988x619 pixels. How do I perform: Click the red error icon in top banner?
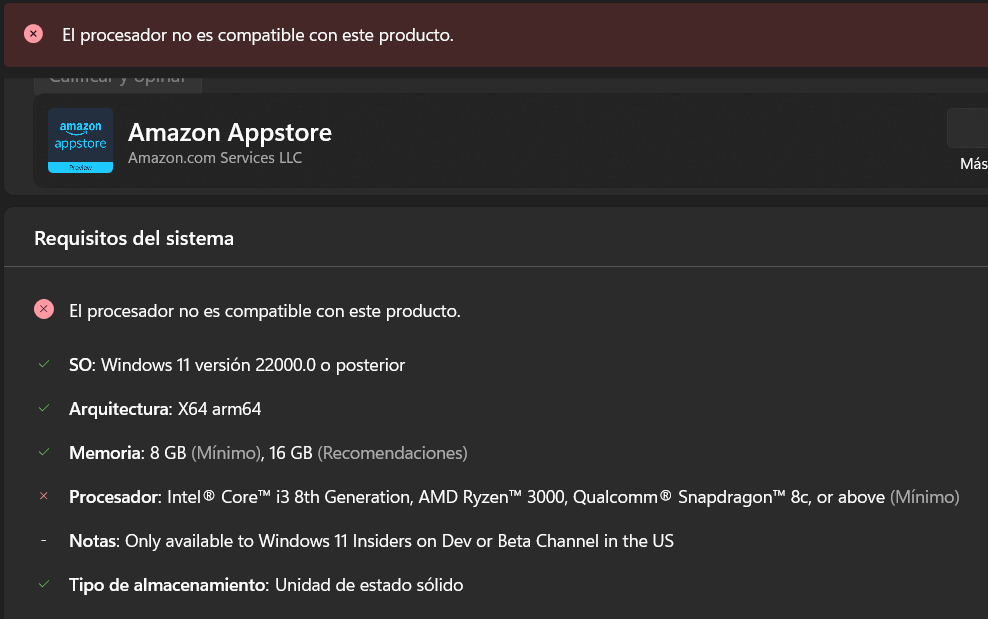pyautogui.click(x=33, y=34)
